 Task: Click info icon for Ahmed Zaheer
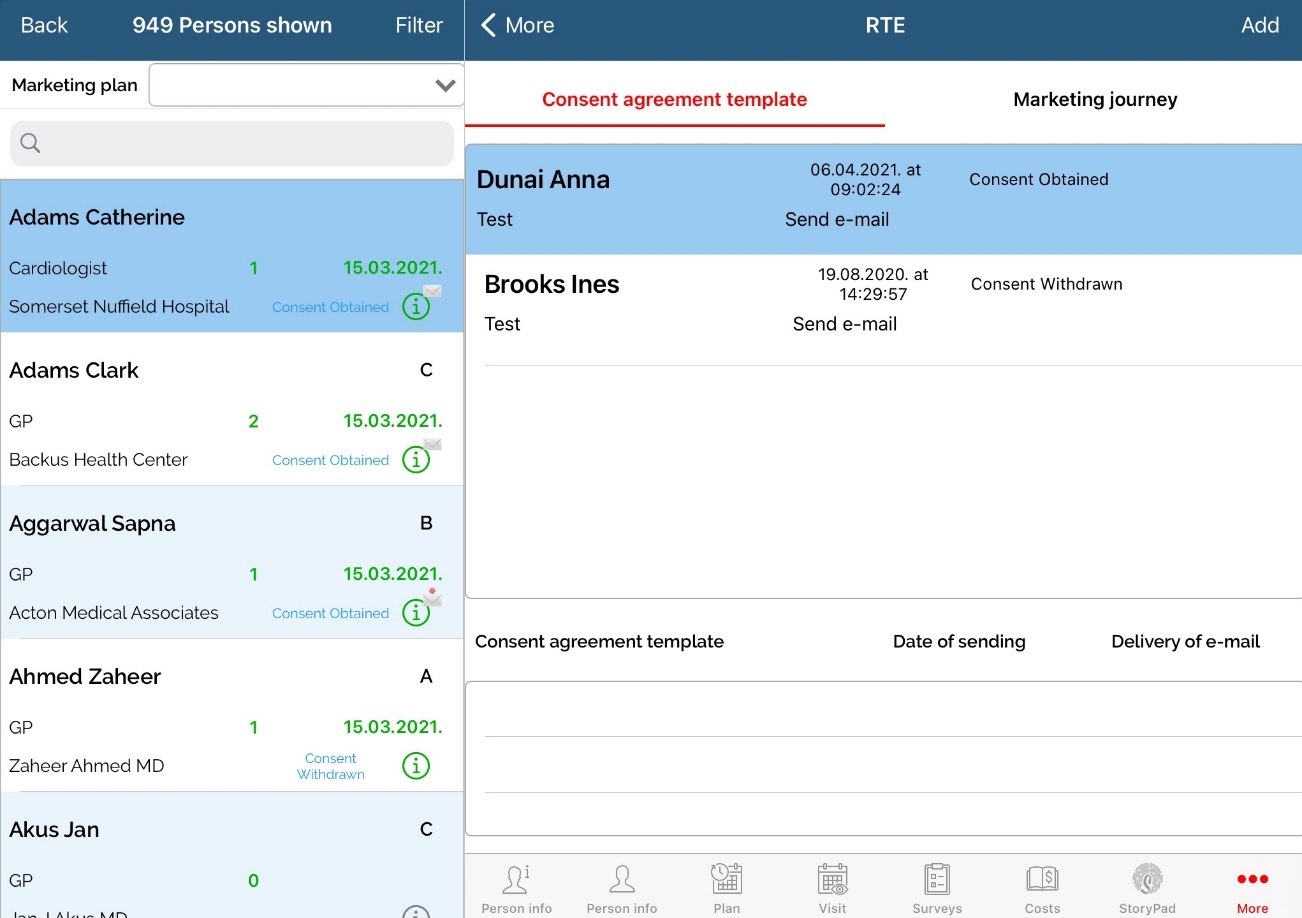tap(415, 766)
